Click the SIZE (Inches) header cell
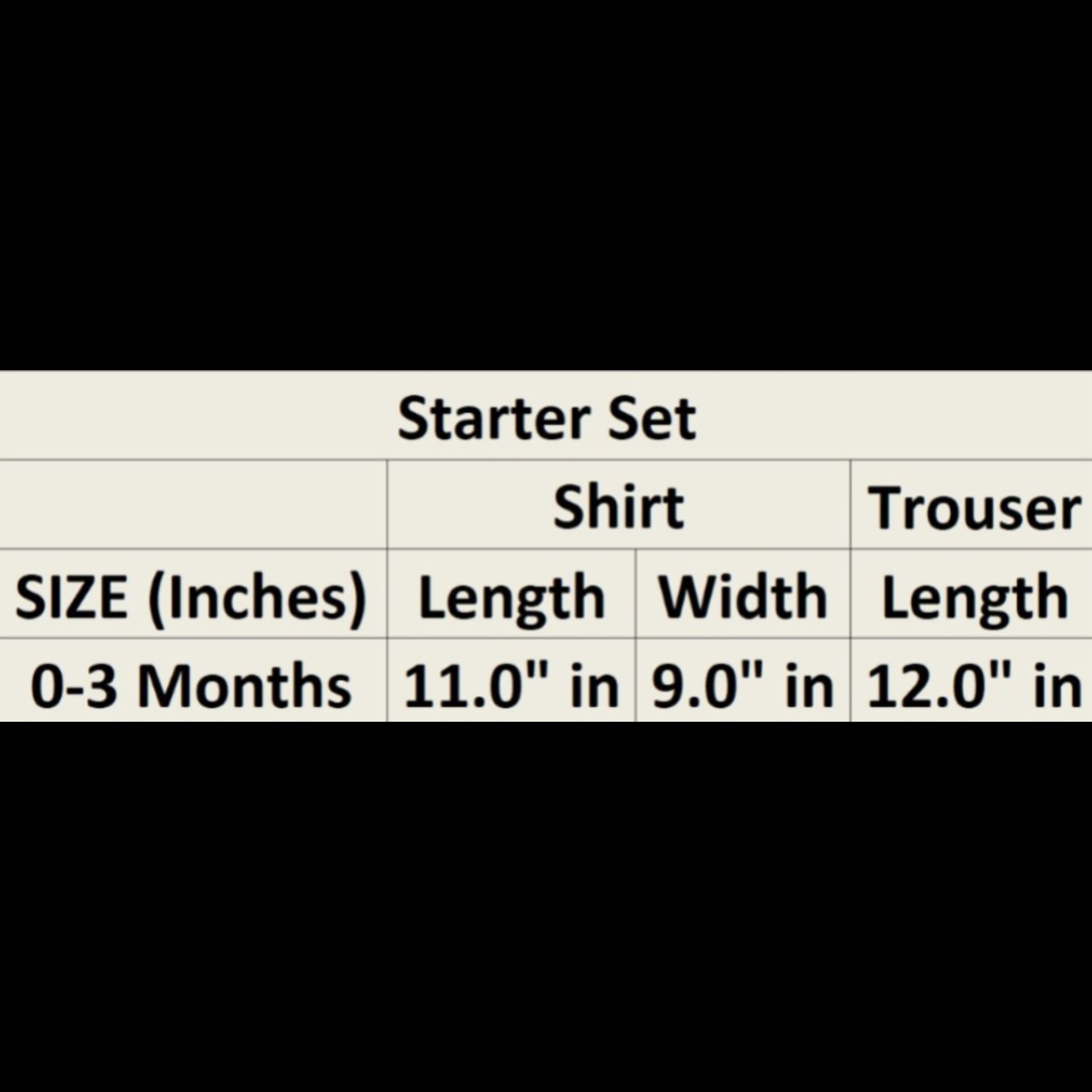 point(191,597)
